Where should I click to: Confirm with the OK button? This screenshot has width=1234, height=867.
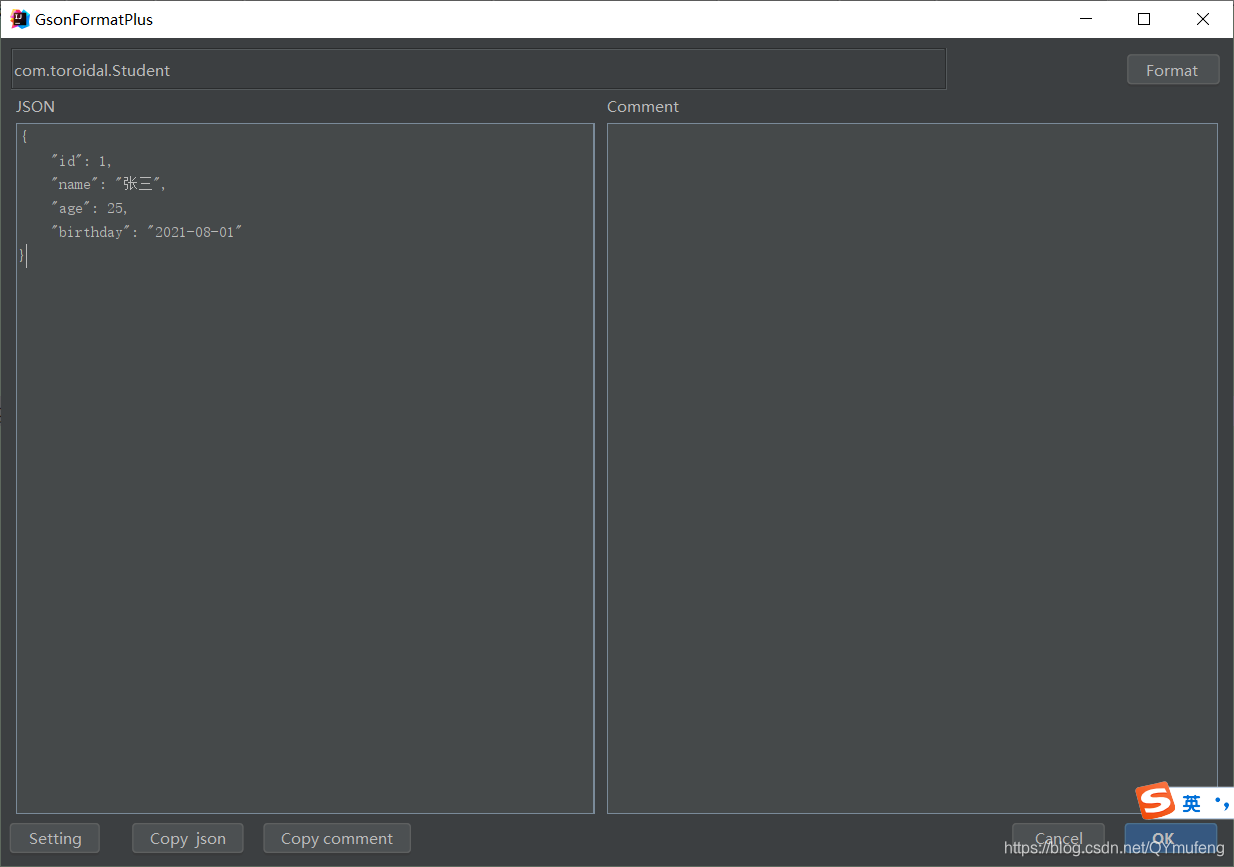pyautogui.click(x=1170, y=838)
